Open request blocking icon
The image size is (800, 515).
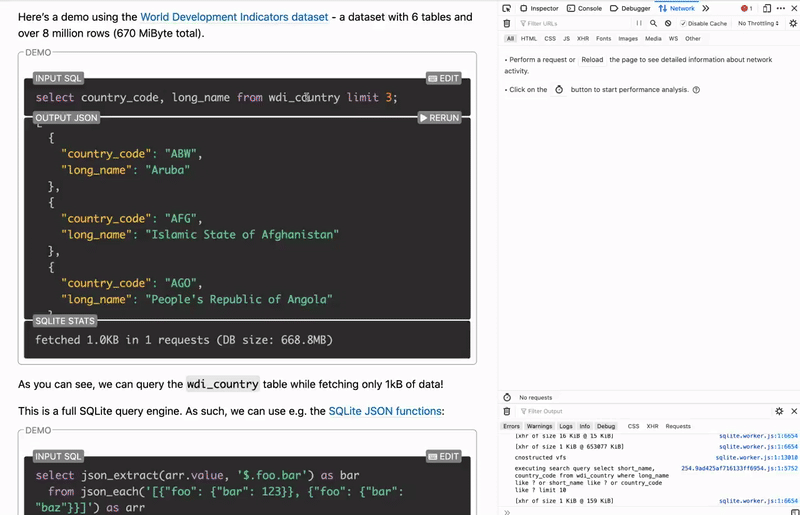click(668, 23)
